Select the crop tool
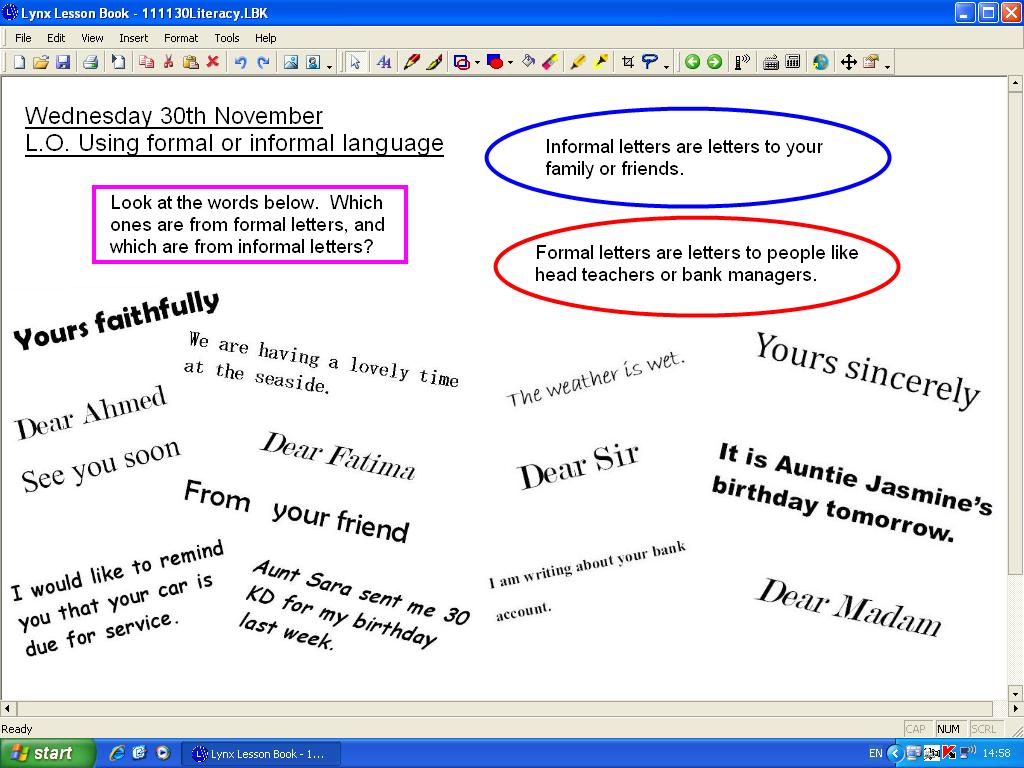 coord(628,61)
